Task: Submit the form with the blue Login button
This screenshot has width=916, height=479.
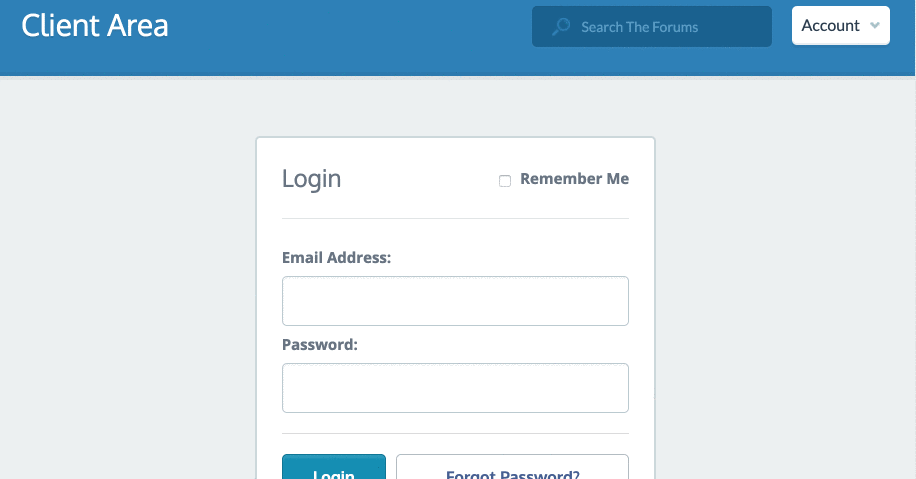Action: [334, 467]
